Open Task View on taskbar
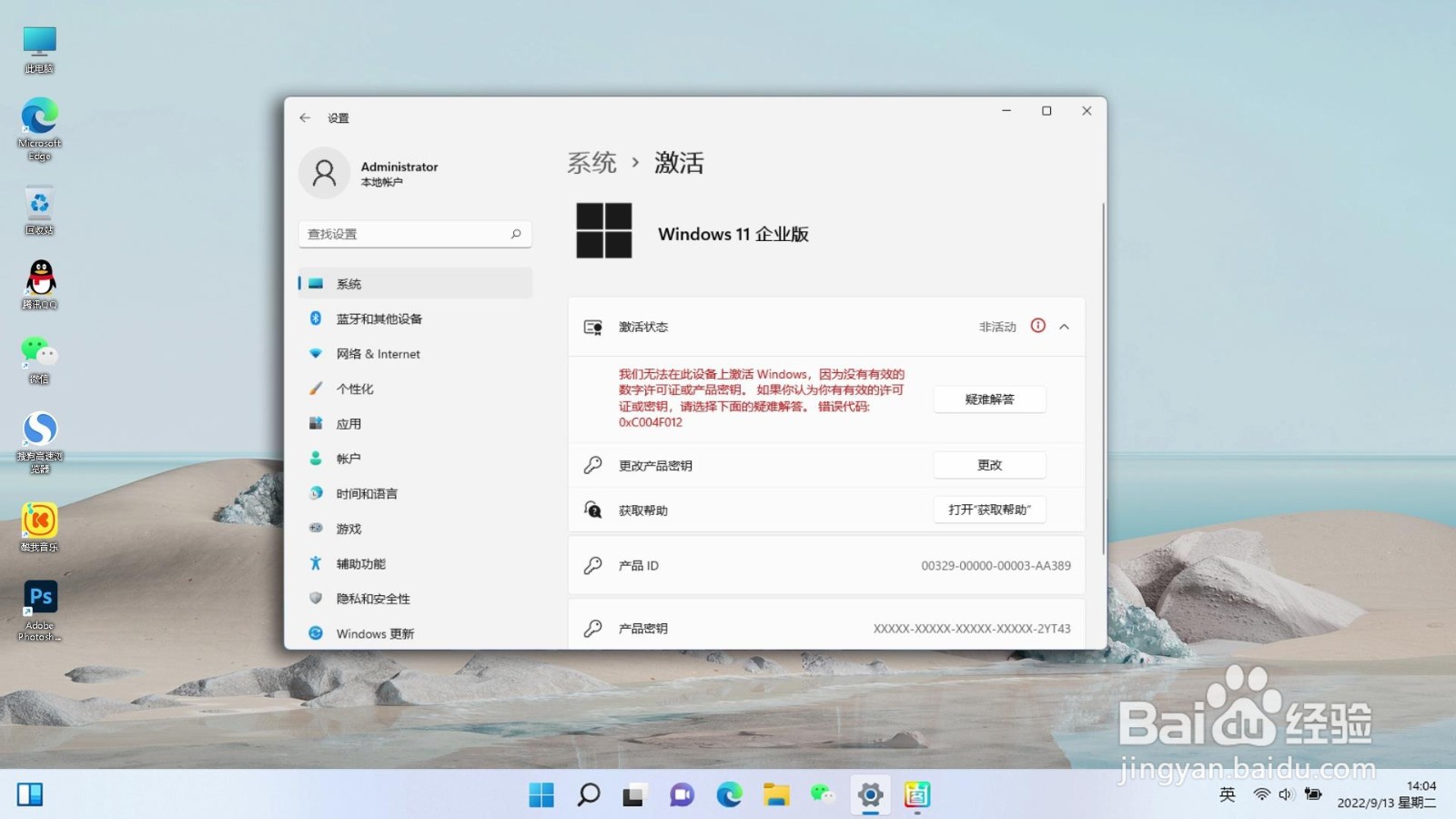This screenshot has height=819, width=1456. (634, 794)
